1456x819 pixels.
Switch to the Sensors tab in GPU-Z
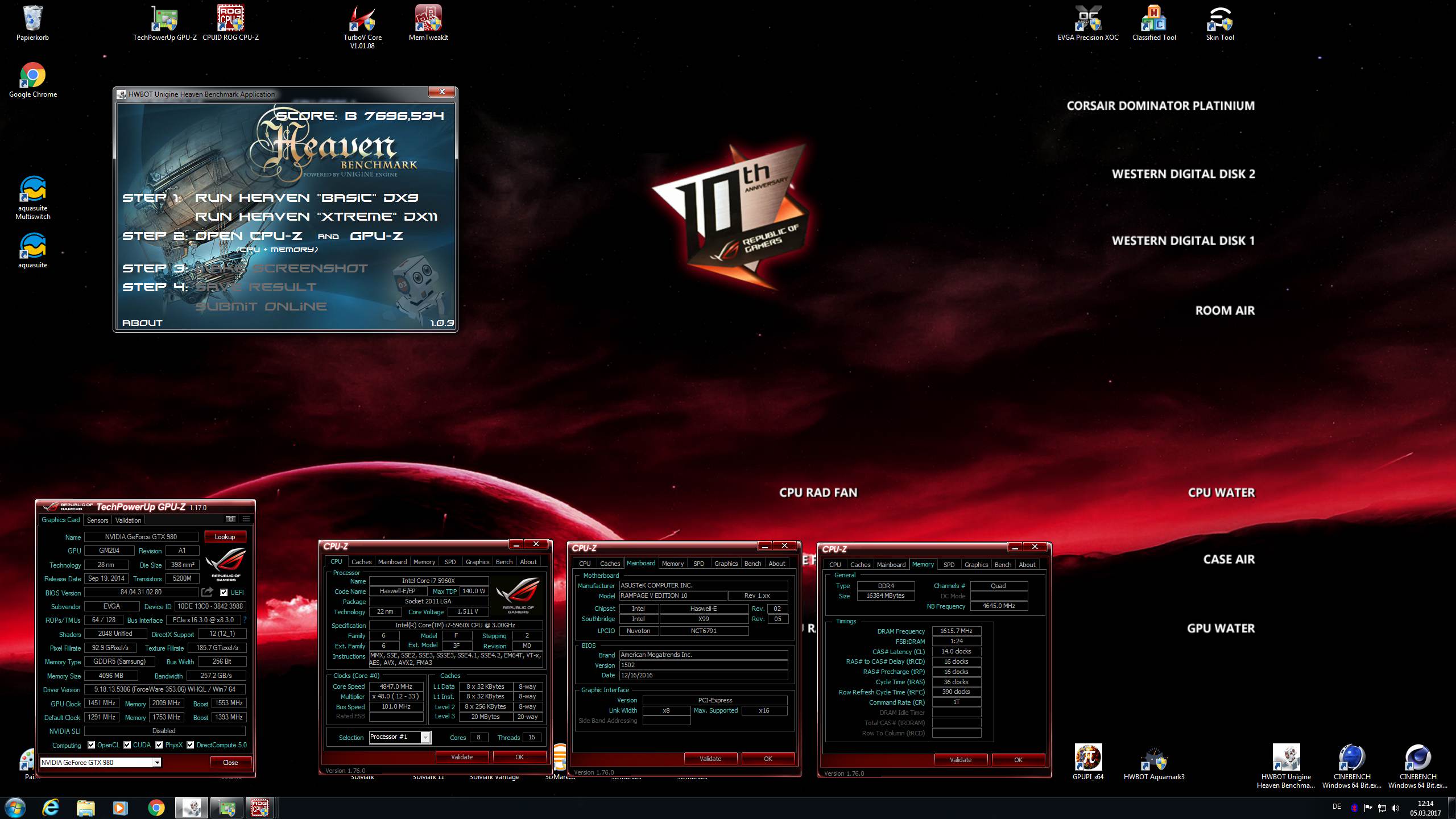[97, 520]
